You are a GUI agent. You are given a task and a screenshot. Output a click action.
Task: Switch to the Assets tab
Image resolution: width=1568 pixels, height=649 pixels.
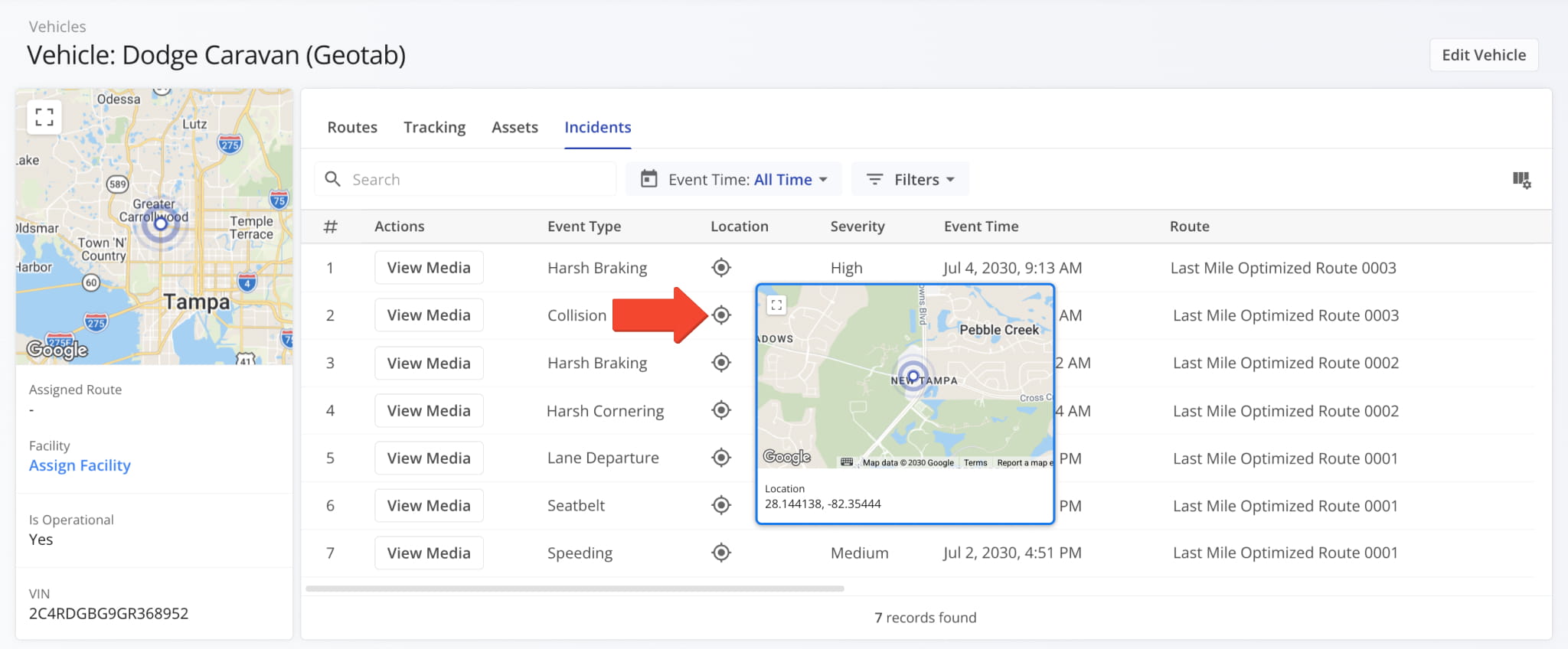click(x=514, y=127)
